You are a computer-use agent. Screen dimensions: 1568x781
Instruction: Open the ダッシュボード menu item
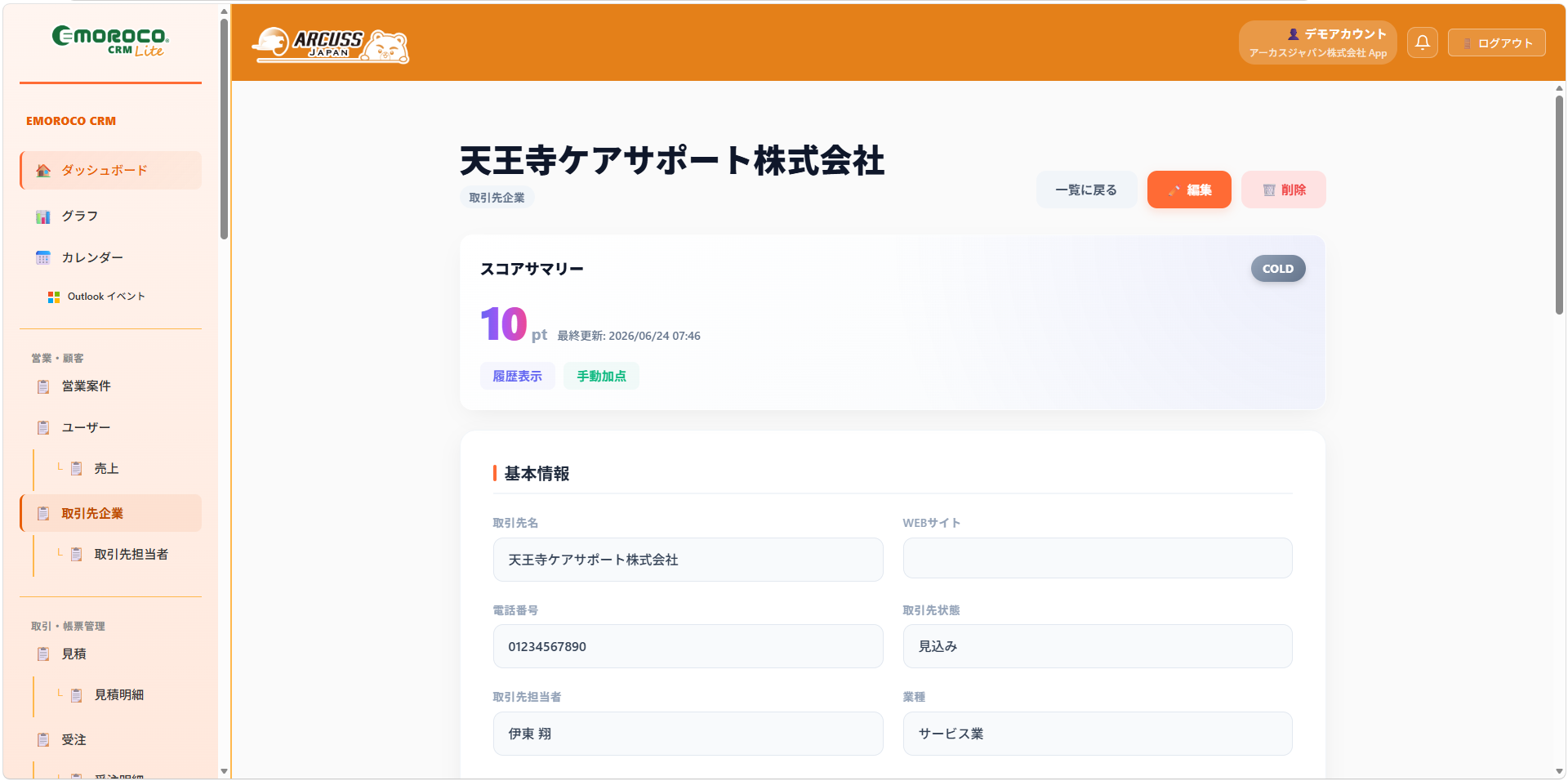pyautogui.click(x=111, y=170)
